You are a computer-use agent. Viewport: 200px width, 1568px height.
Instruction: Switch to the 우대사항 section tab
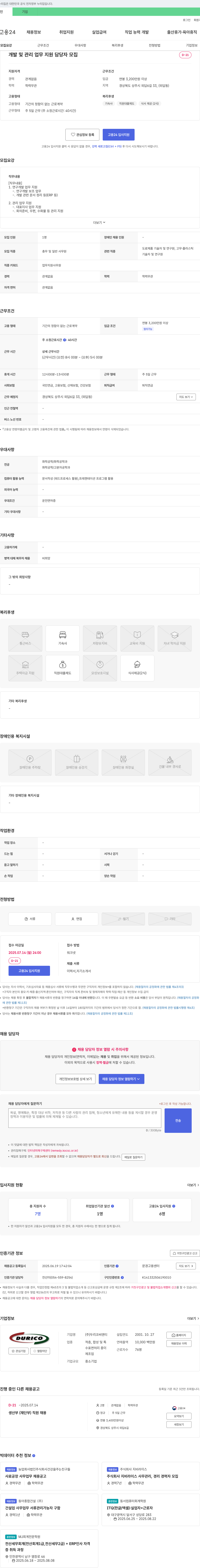pyautogui.click(x=80, y=46)
